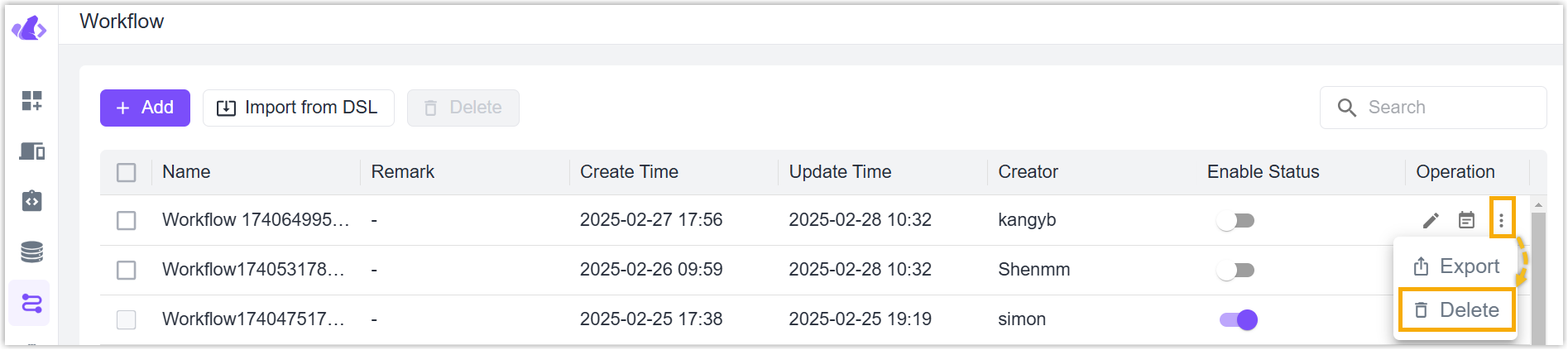Choose Export from the popup menu
This screenshot has height=350, width=1568.
tap(1455, 266)
